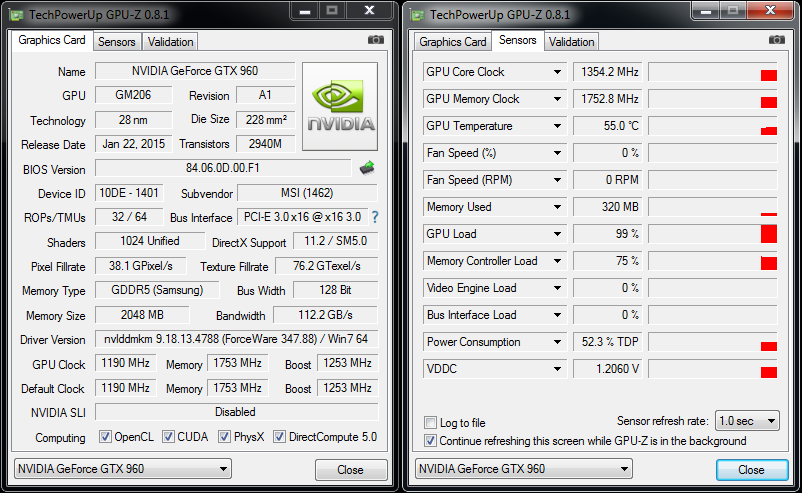This screenshot has height=493, width=802.
Task: Click the Device ID 10DE - 1401 field
Action: click(x=129, y=193)
